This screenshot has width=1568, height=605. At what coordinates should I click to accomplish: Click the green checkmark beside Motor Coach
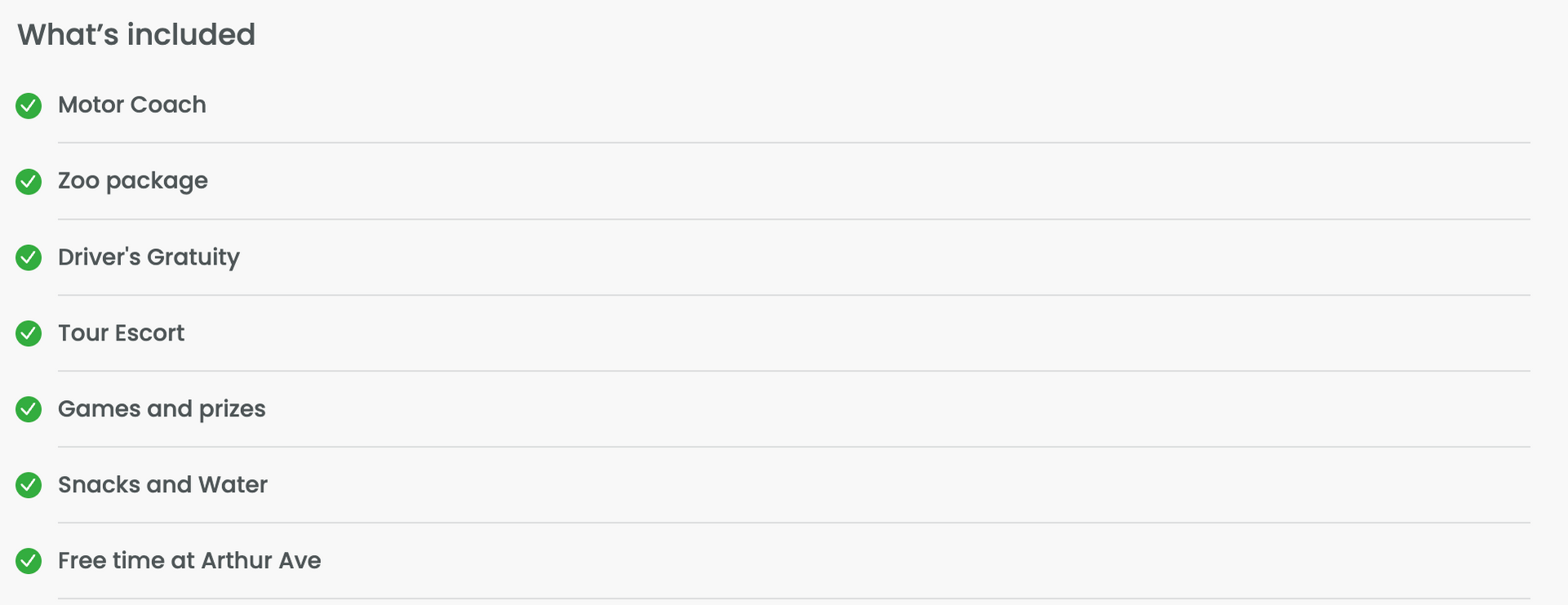[x=29, y=105]
